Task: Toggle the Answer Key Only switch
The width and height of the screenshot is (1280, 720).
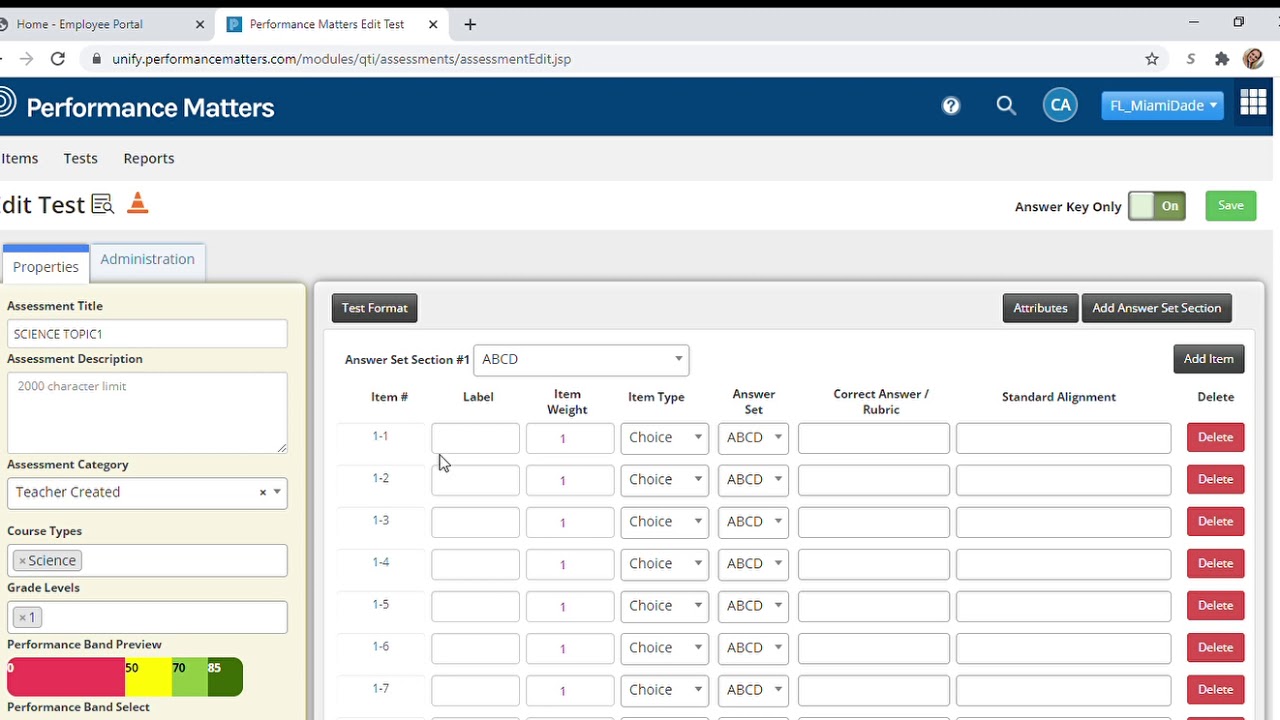Action: click(1156, 206)
